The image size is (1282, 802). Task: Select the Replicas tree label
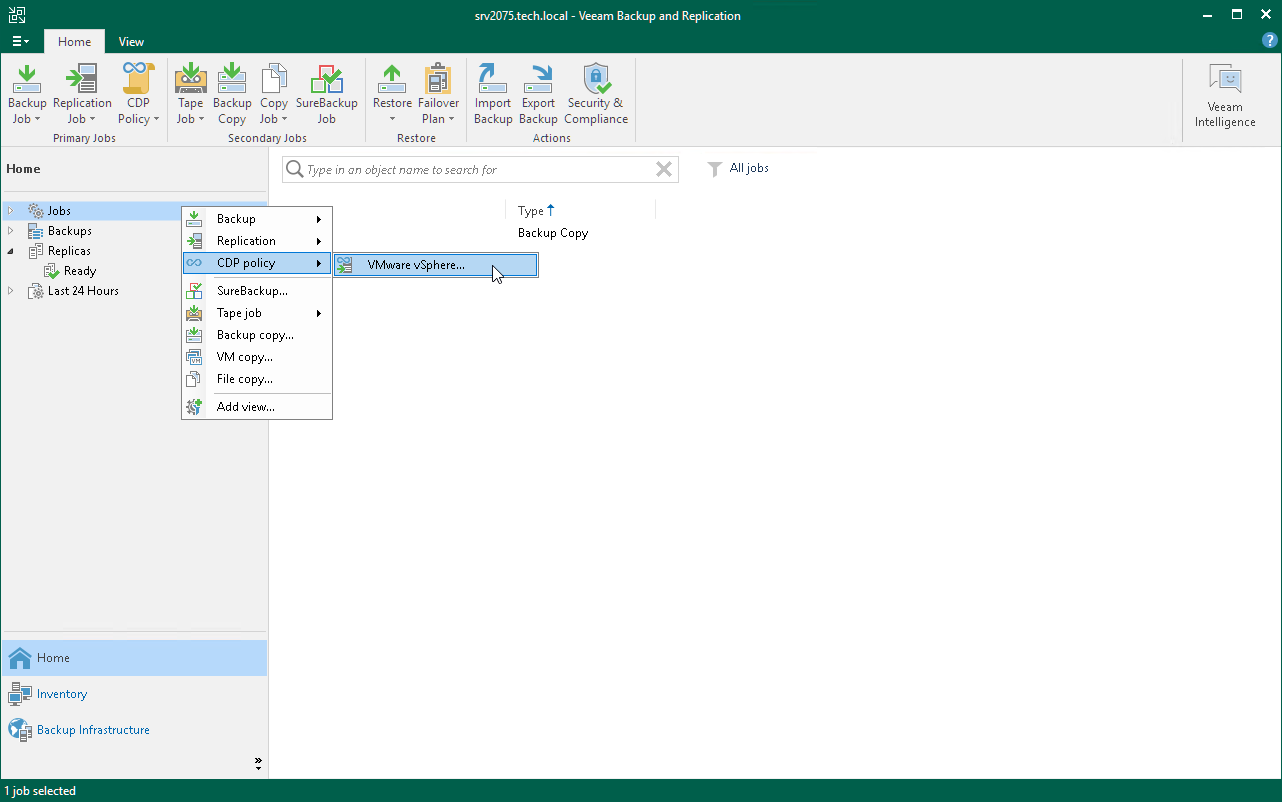click(69, 251)
